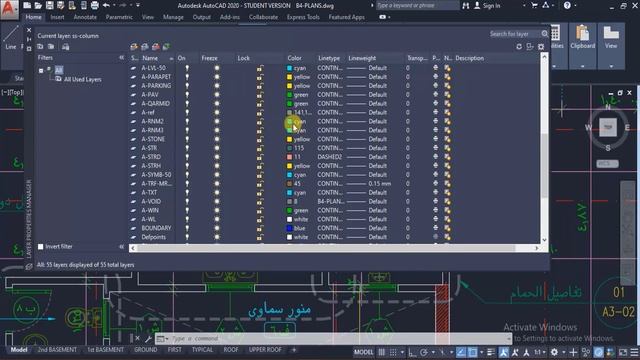The width and height of the screenshot is (640, 360).
Task: Turn off the A-STONE layer light bulb
Action: pos(187,139)
